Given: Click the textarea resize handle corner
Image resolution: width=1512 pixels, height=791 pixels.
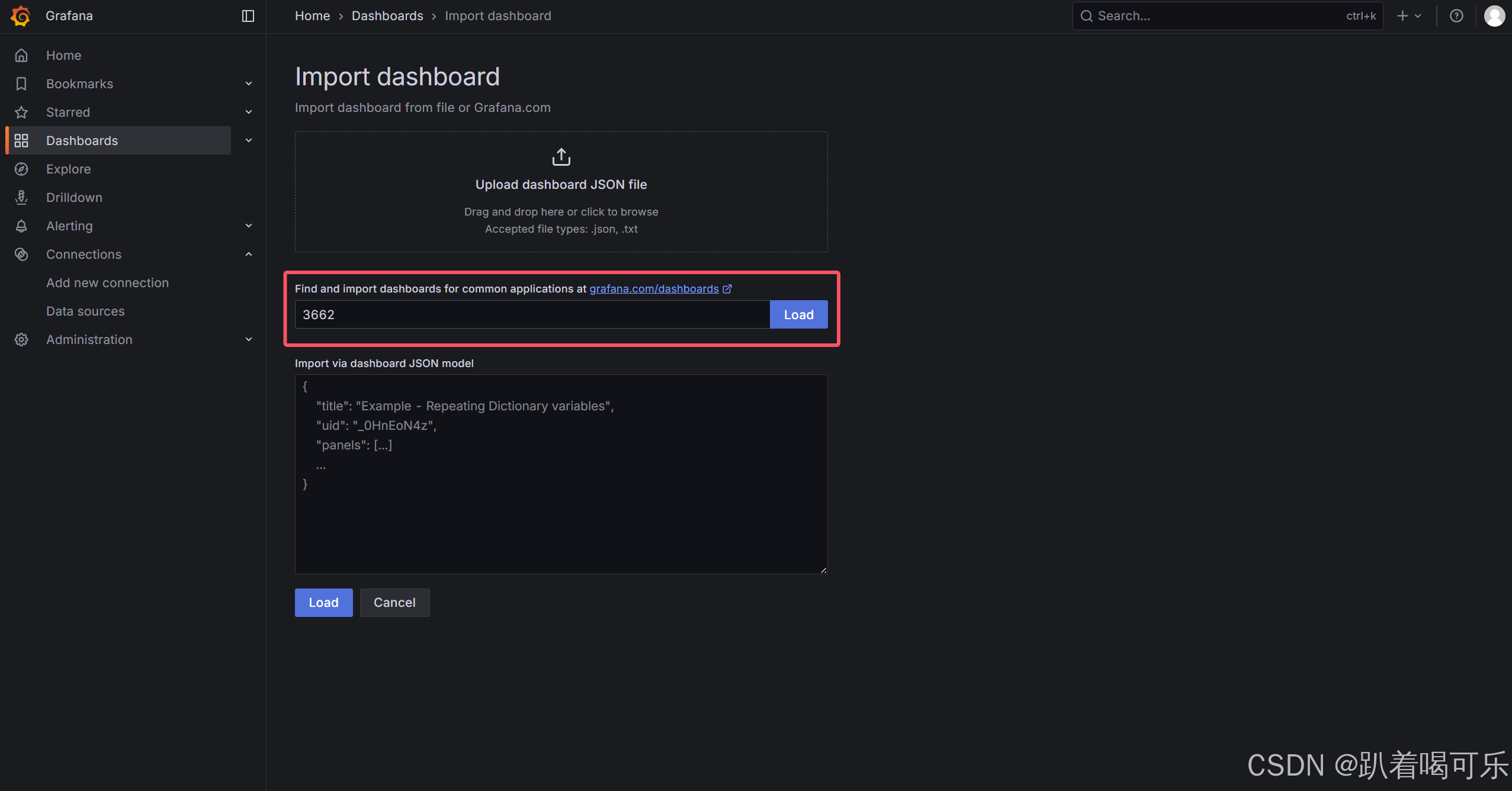Looking at the screenshot, I should [823, 570].
